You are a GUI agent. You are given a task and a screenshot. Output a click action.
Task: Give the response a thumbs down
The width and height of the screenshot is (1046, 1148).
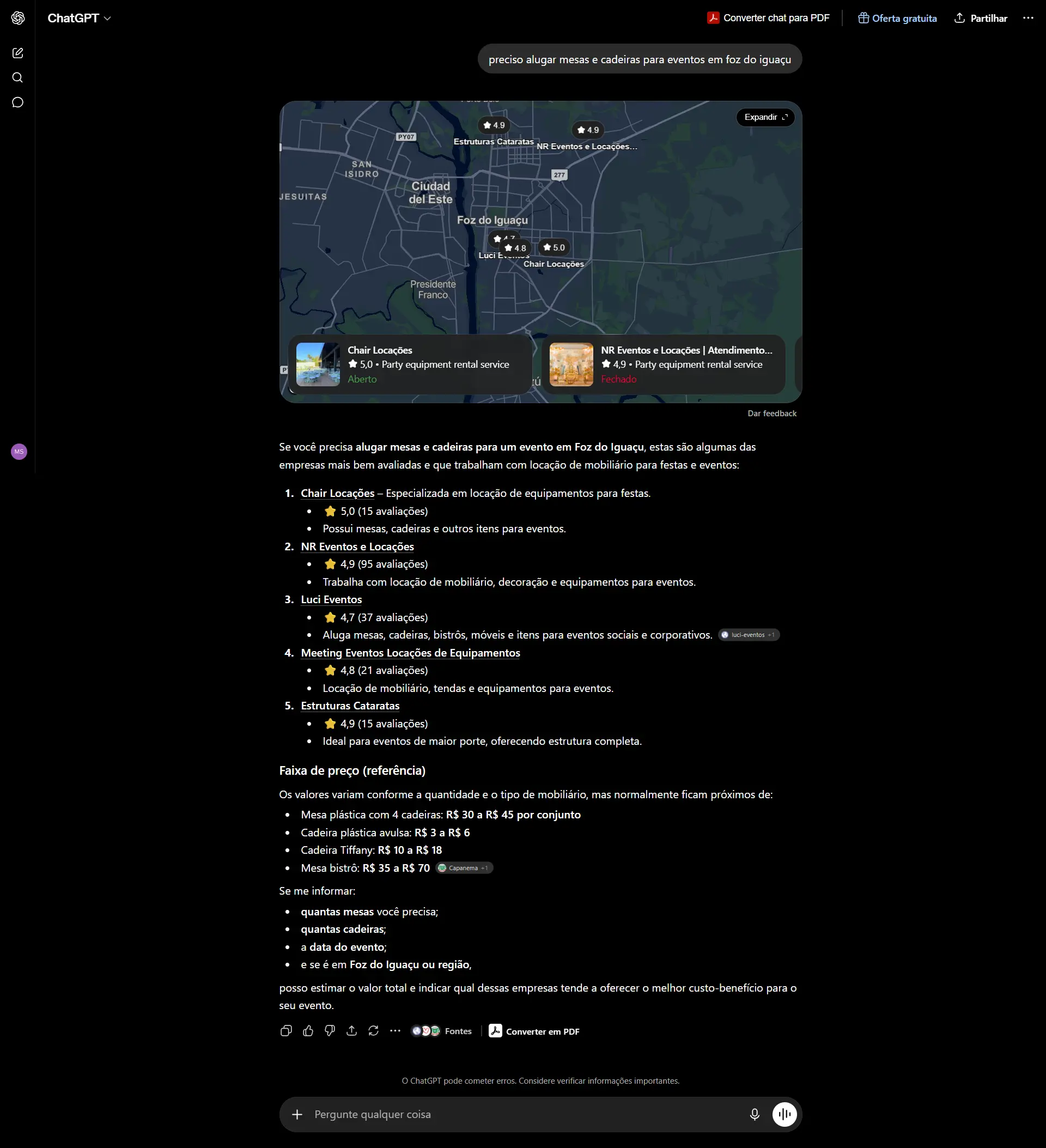(x=330, y=1031)
